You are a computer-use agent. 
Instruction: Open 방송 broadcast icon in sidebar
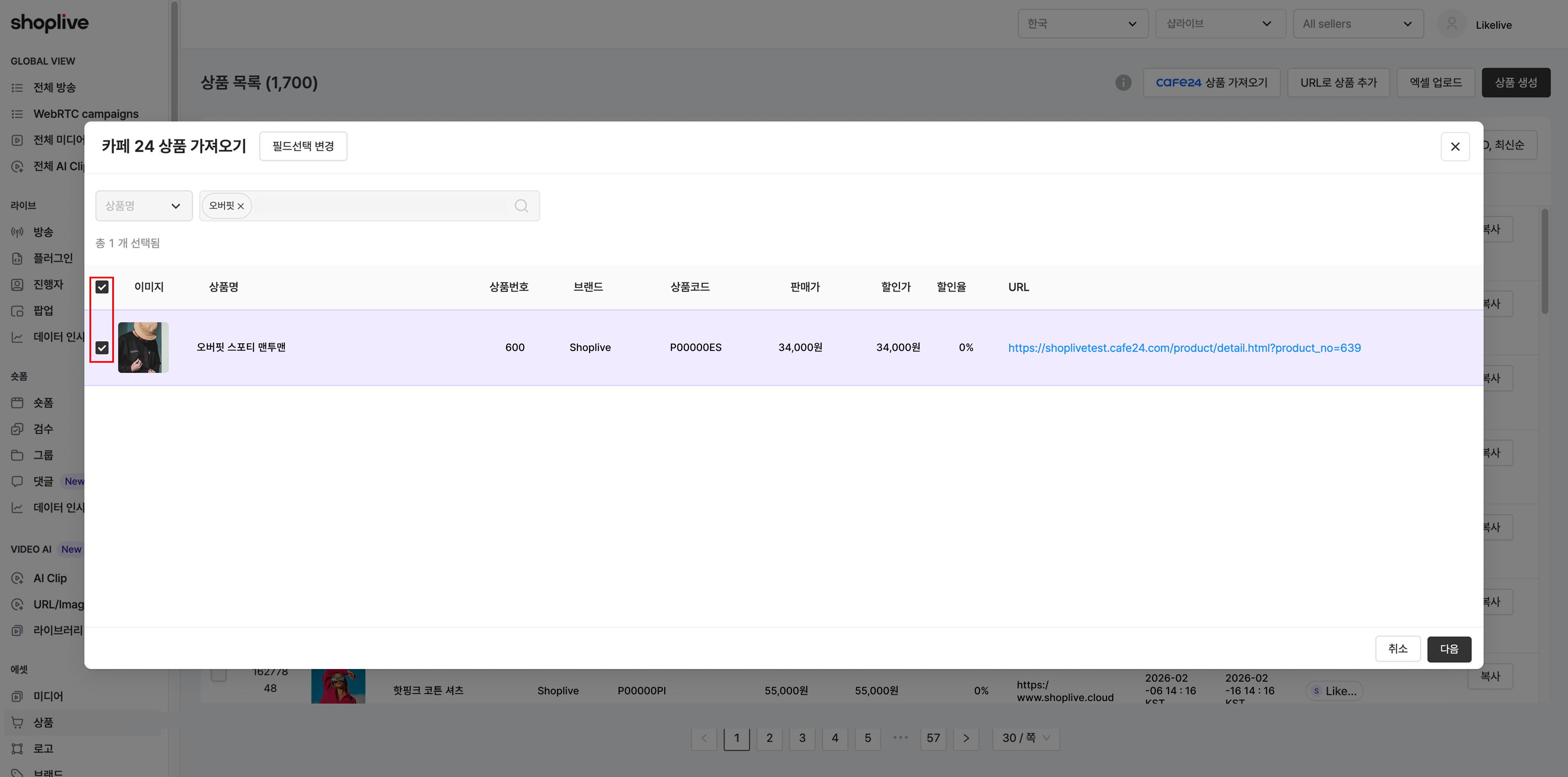point(18,232)
